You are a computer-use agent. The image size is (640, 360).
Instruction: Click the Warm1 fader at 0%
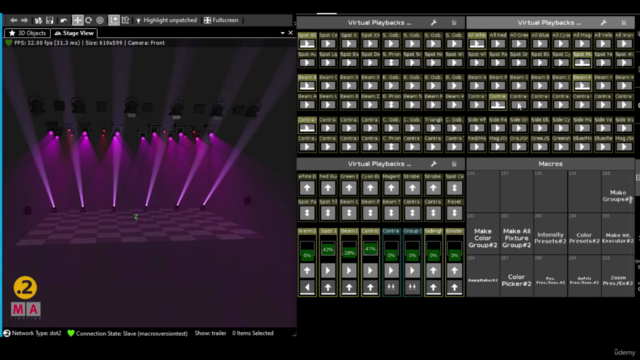point(307,248)
